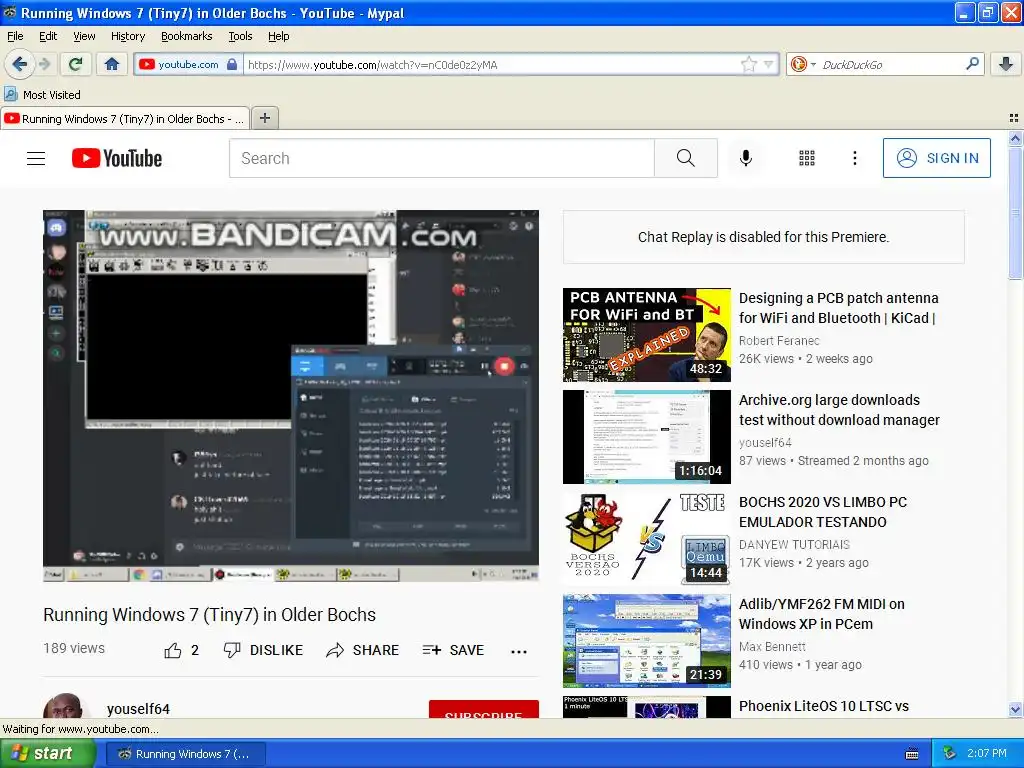Click the video player to play
The height and width of the screenshot is (768, 1024).
(x=291, y=396)
